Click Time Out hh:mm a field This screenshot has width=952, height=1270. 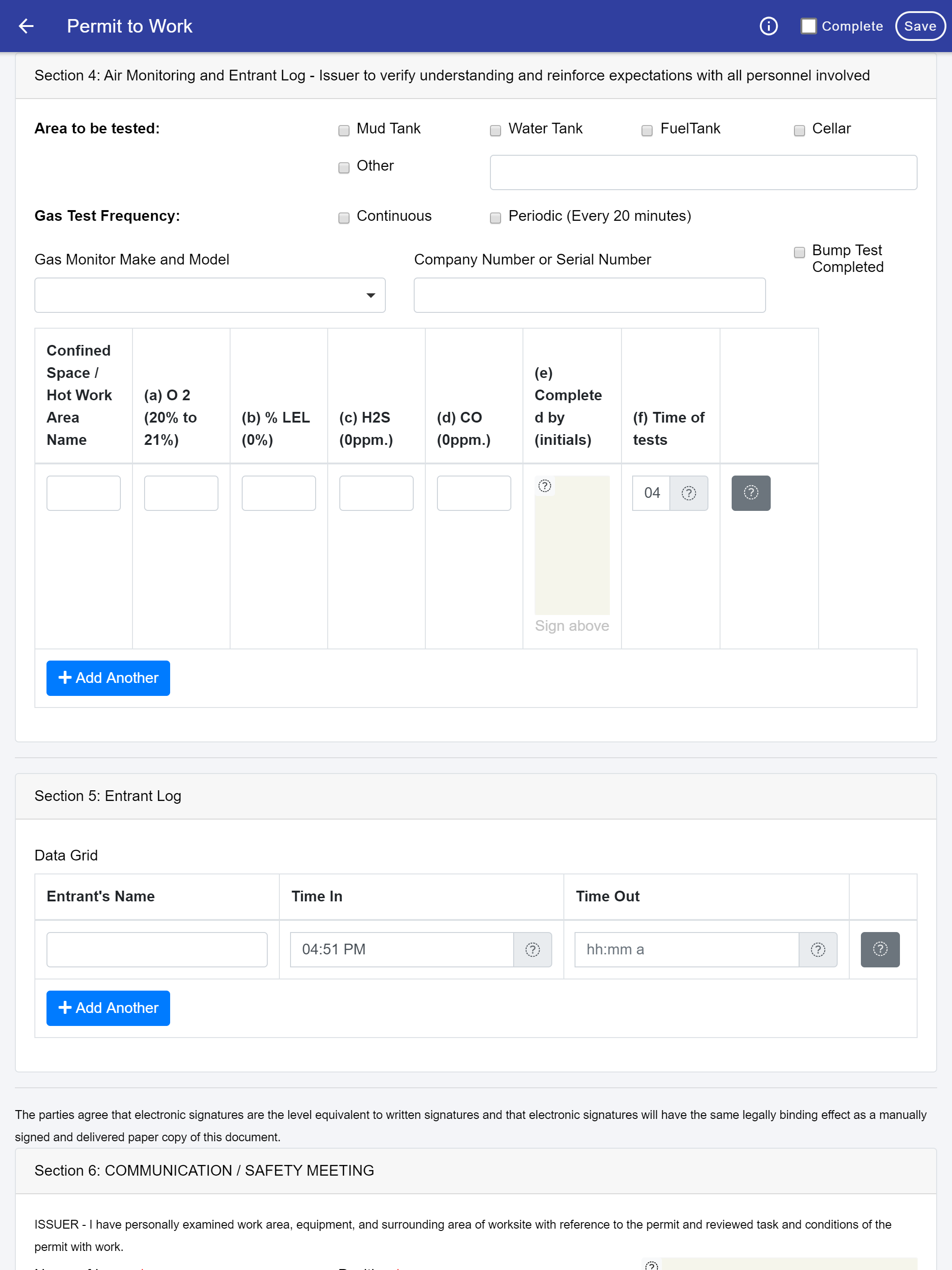point(687,949)
